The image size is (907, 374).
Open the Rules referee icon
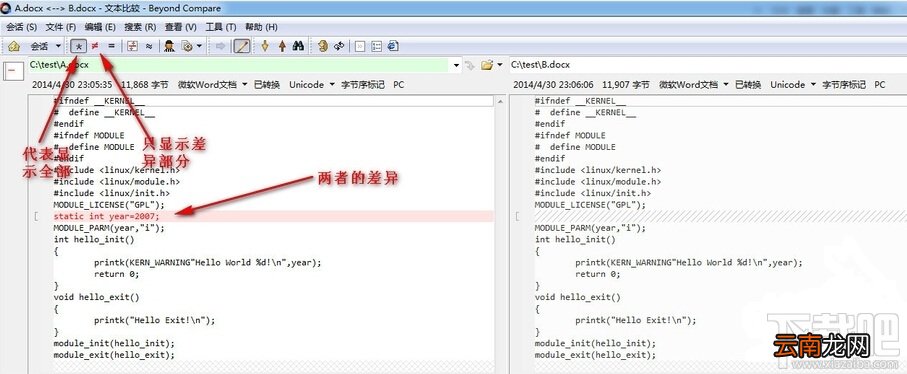tap(169, 46)
